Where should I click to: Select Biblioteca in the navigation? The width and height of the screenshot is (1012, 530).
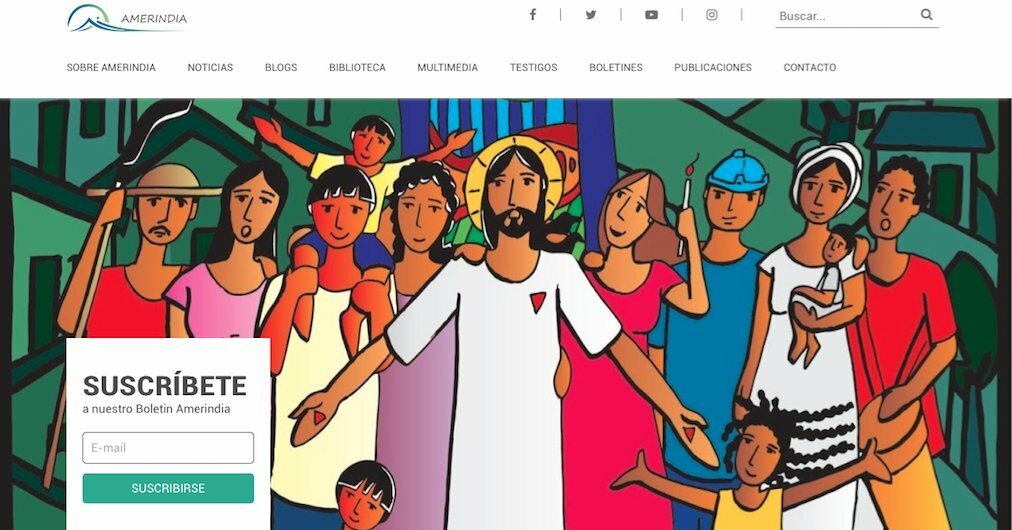coord(357,67)
